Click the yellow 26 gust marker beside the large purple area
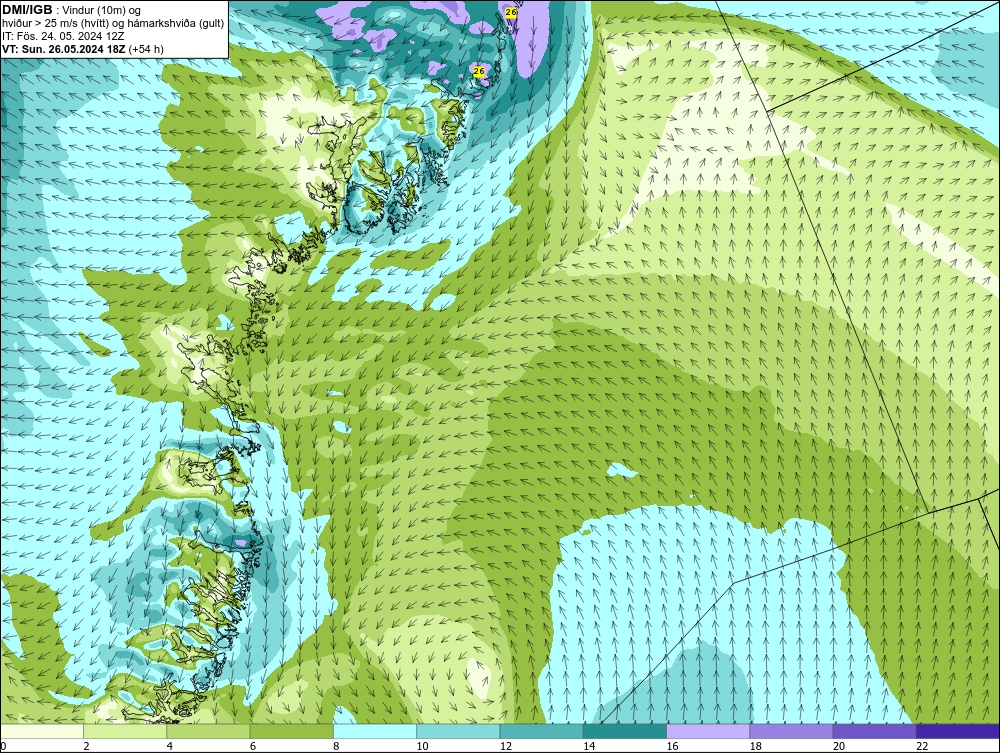The height and width of the screenshot is (753, 1000). 511,12
